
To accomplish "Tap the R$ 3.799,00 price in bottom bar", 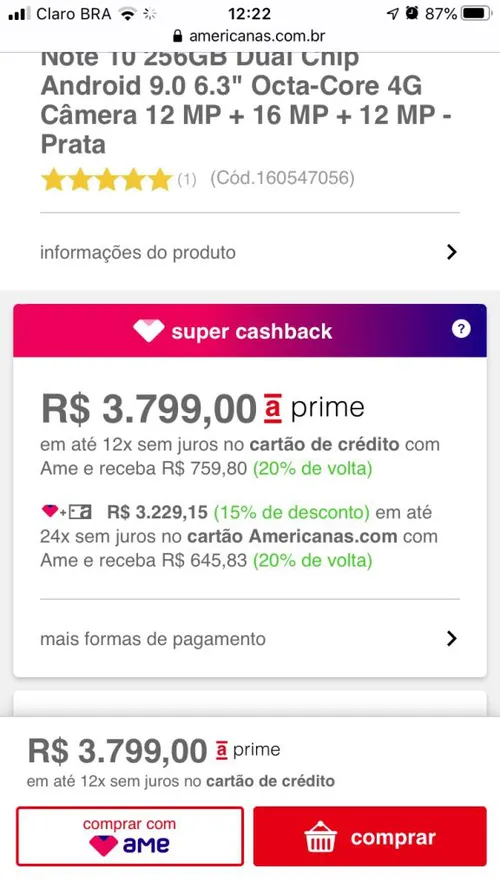I will [117, 751].
